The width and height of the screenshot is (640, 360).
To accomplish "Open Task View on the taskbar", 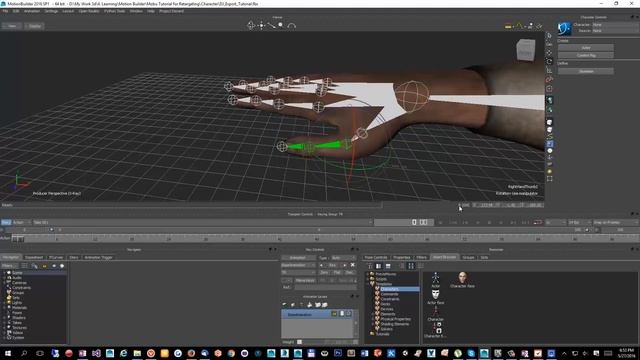I will pyautogui.click(x=40, y=353).
